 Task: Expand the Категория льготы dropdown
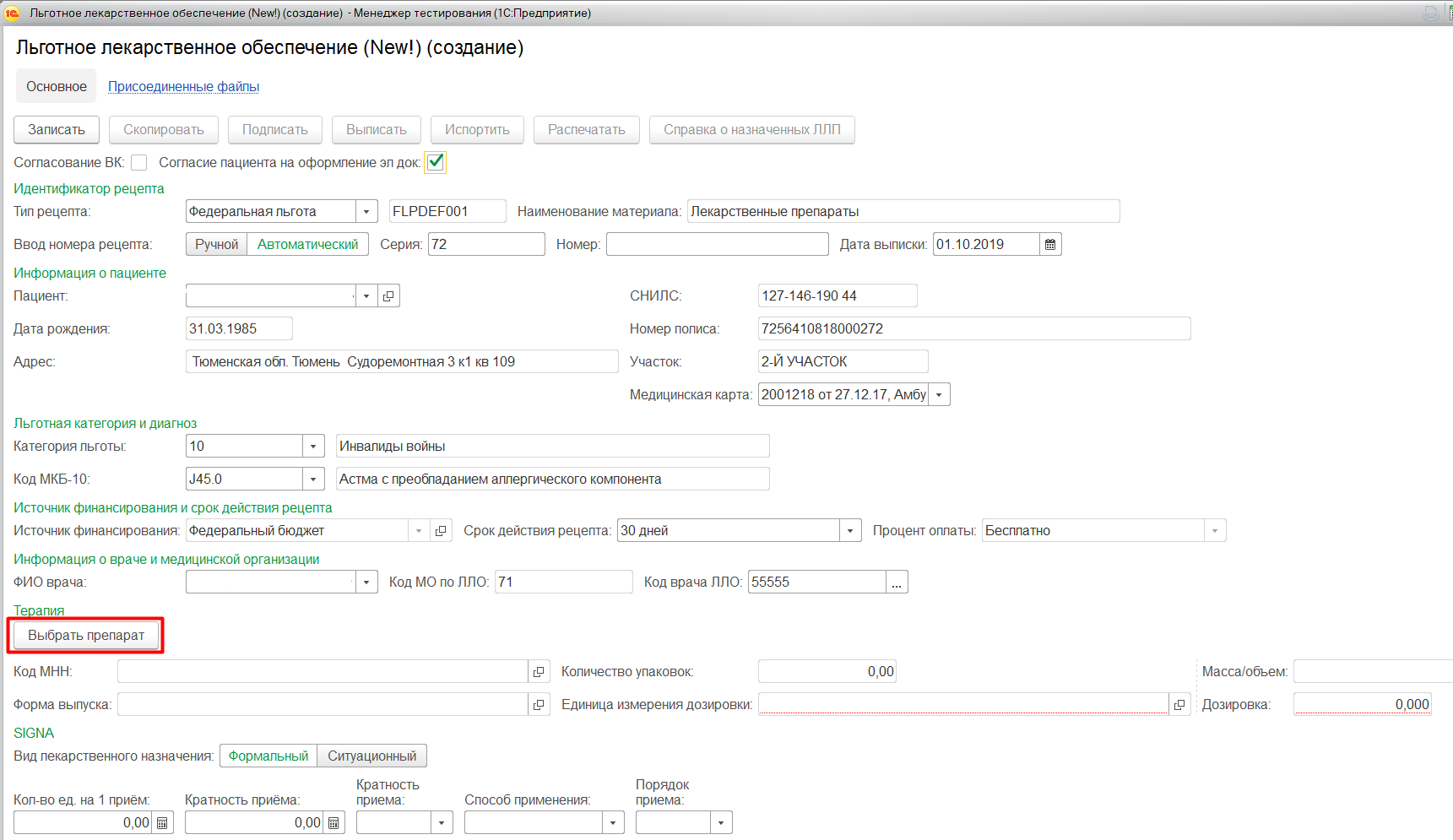pyautogui.click(x=313, y=446)
